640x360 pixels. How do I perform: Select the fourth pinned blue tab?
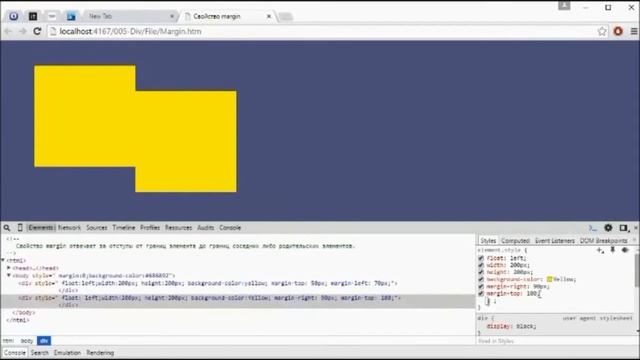click(71, 16)
